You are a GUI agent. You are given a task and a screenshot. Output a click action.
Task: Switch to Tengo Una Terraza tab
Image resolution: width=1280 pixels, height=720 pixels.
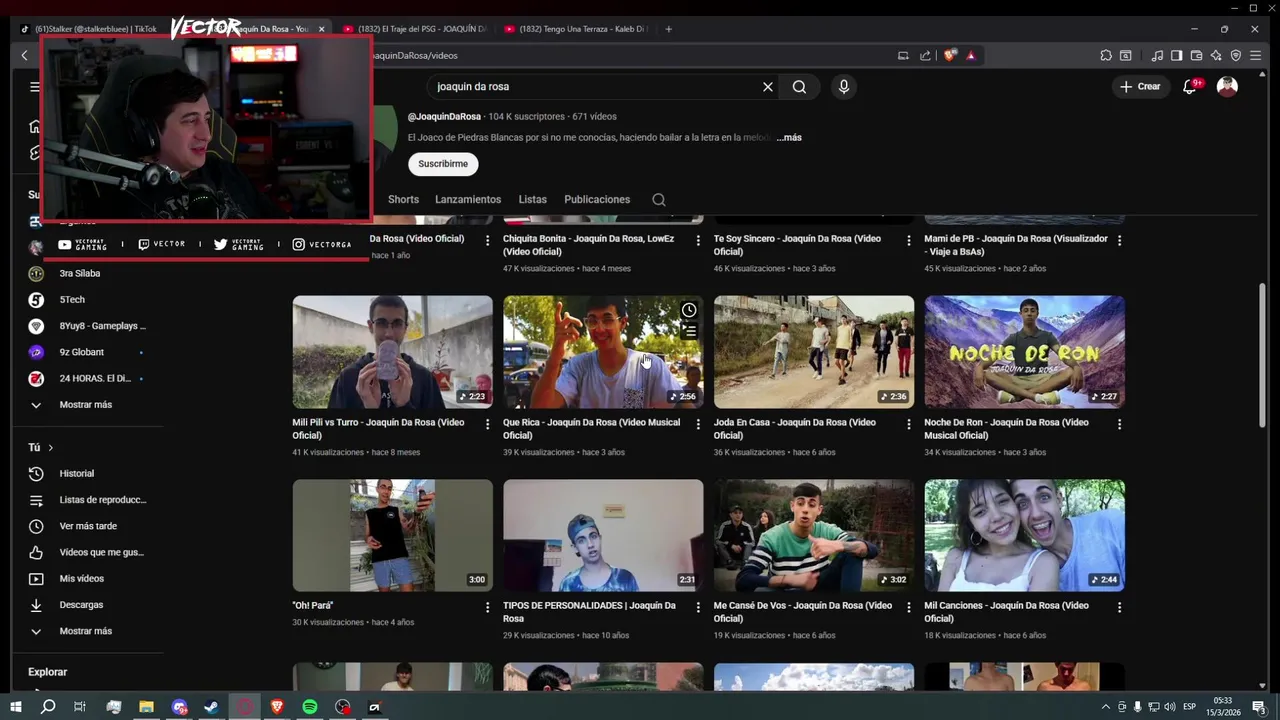click(576, 29)
